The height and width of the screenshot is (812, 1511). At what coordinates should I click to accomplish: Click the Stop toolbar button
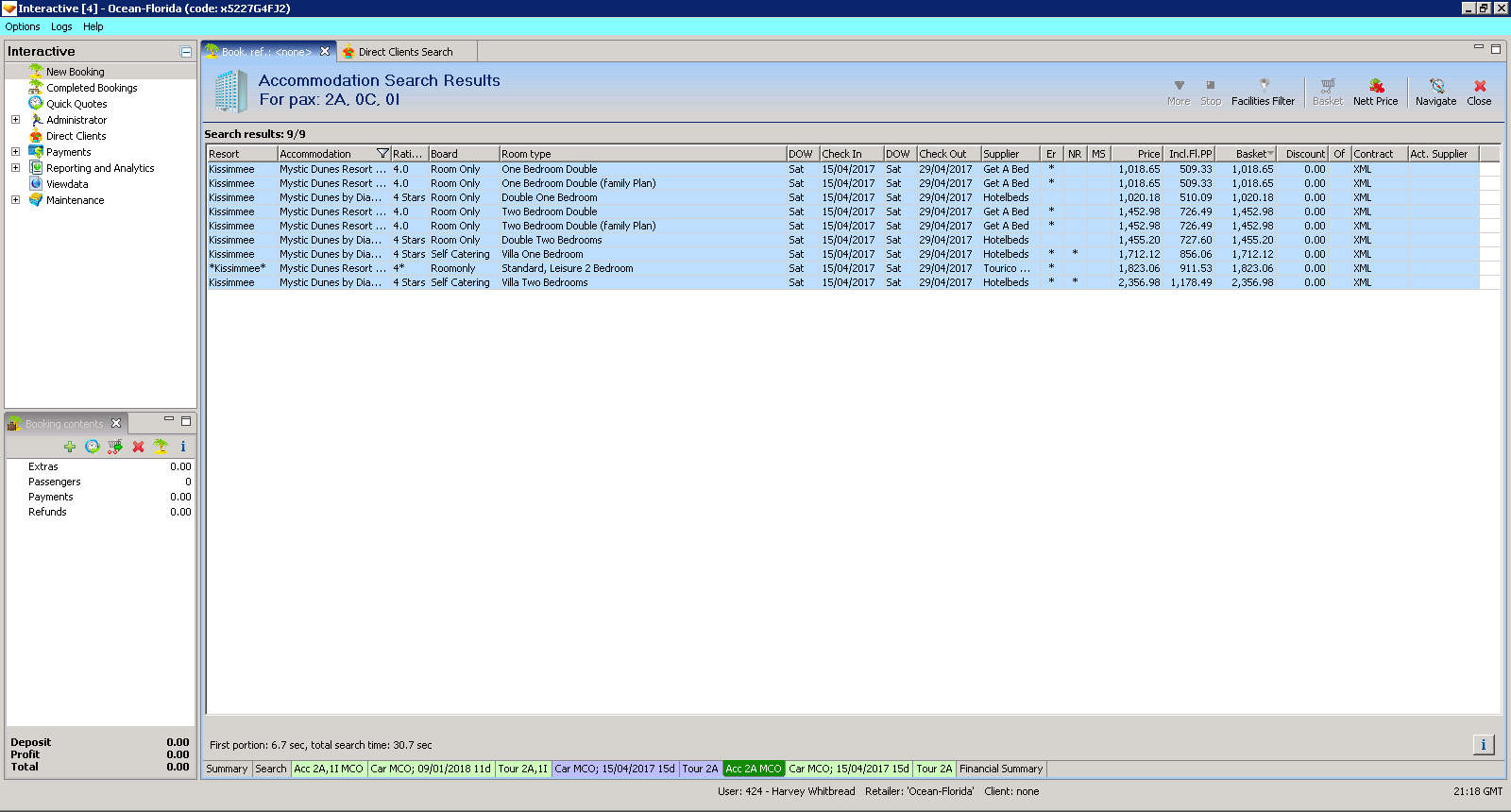1211,93
